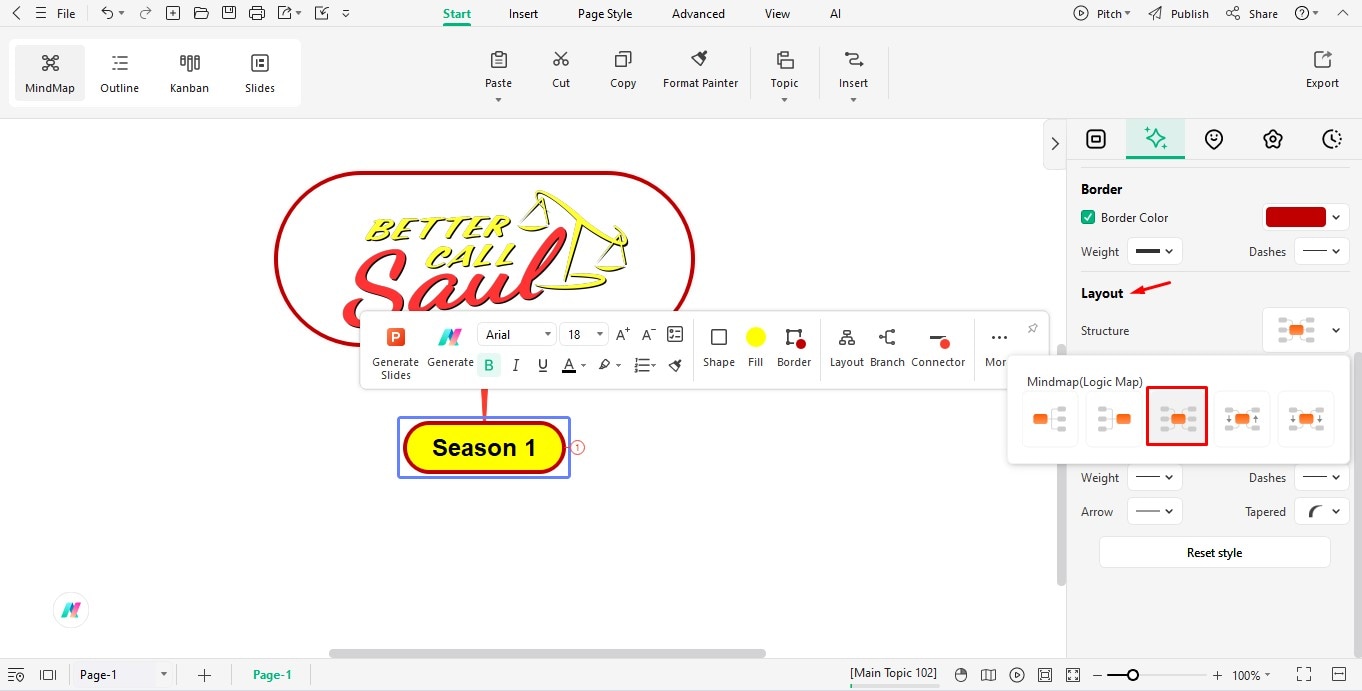
Task: Click the border color red swatch
Action: [1296, 217]
